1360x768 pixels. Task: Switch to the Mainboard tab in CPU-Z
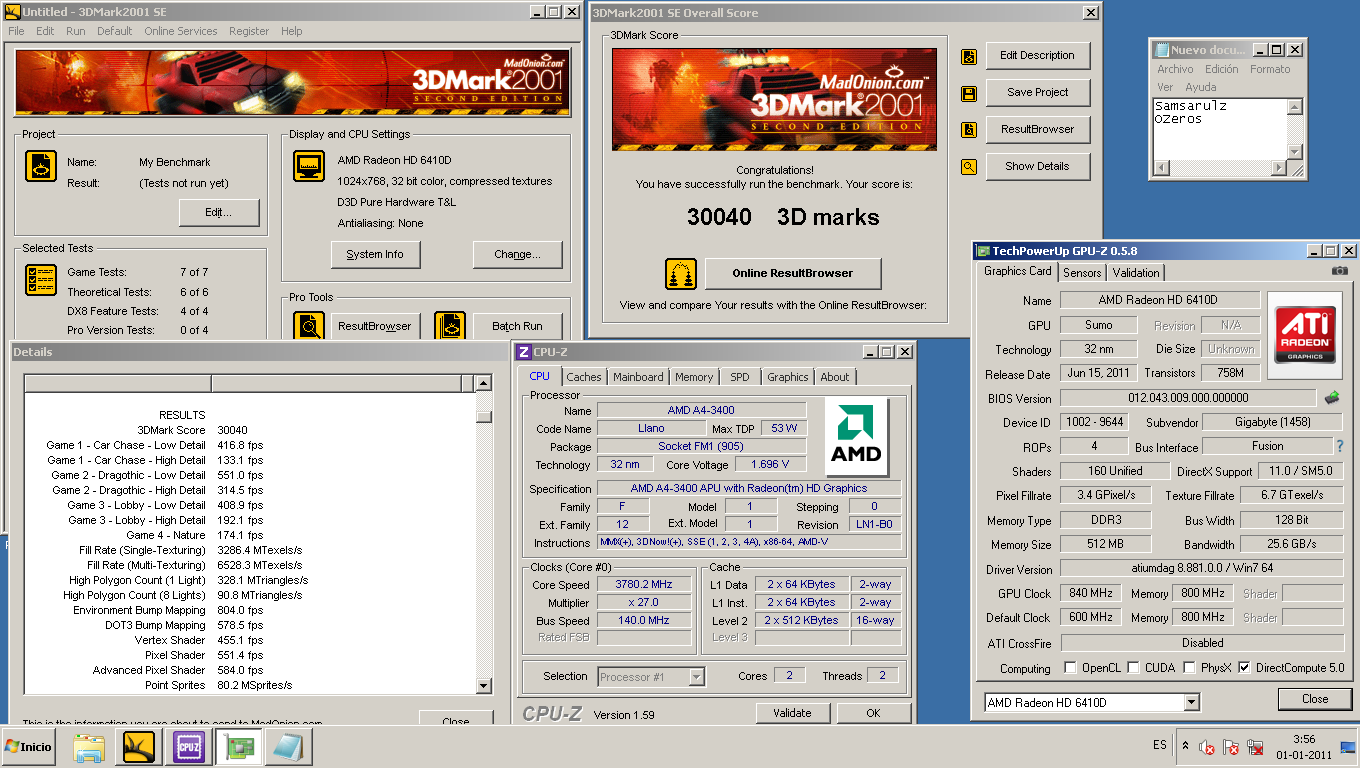tap(638, 377)
